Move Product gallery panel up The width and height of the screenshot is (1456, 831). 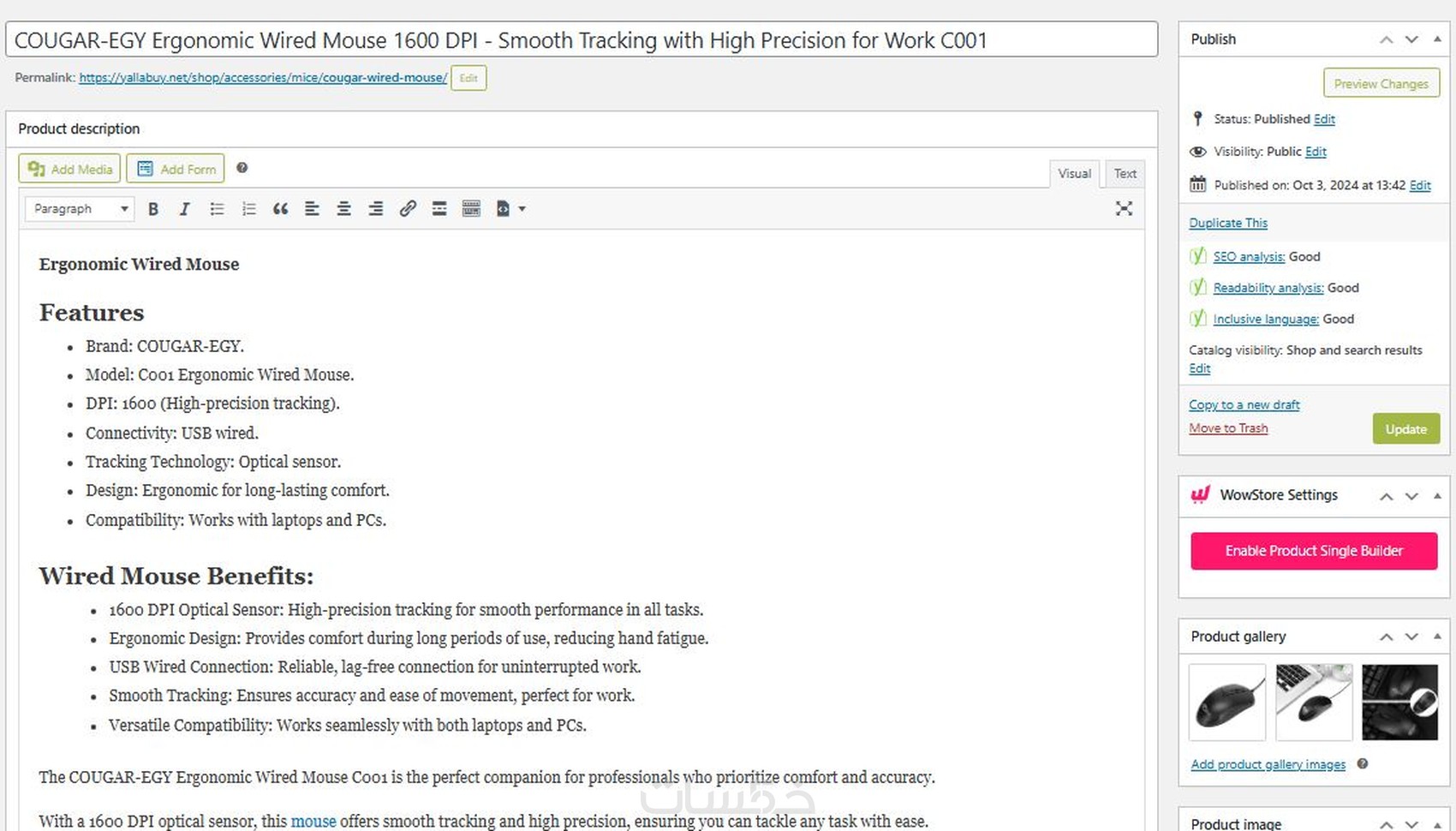[x=1386, y=637]
